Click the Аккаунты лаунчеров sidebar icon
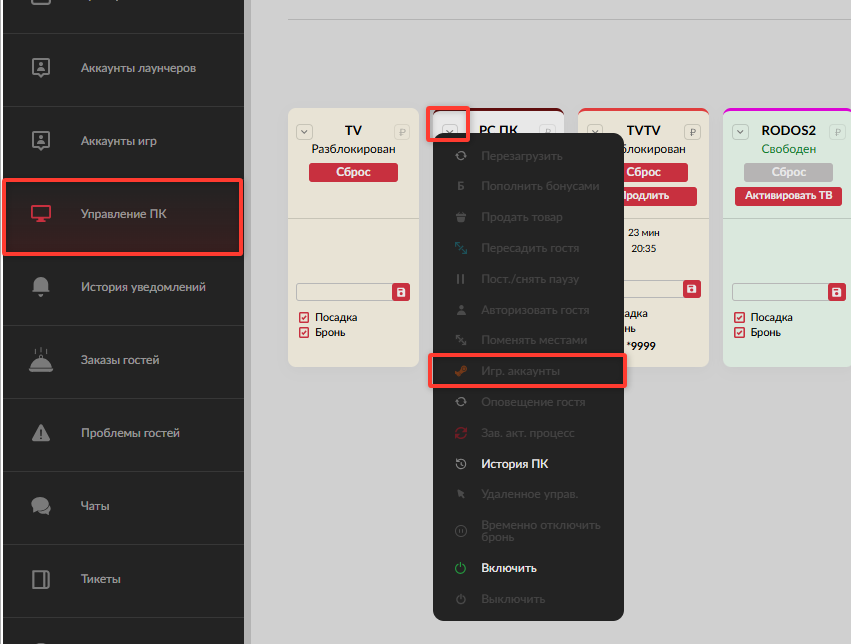The width and height of the screenshot is (851, 644). (41, 68)
